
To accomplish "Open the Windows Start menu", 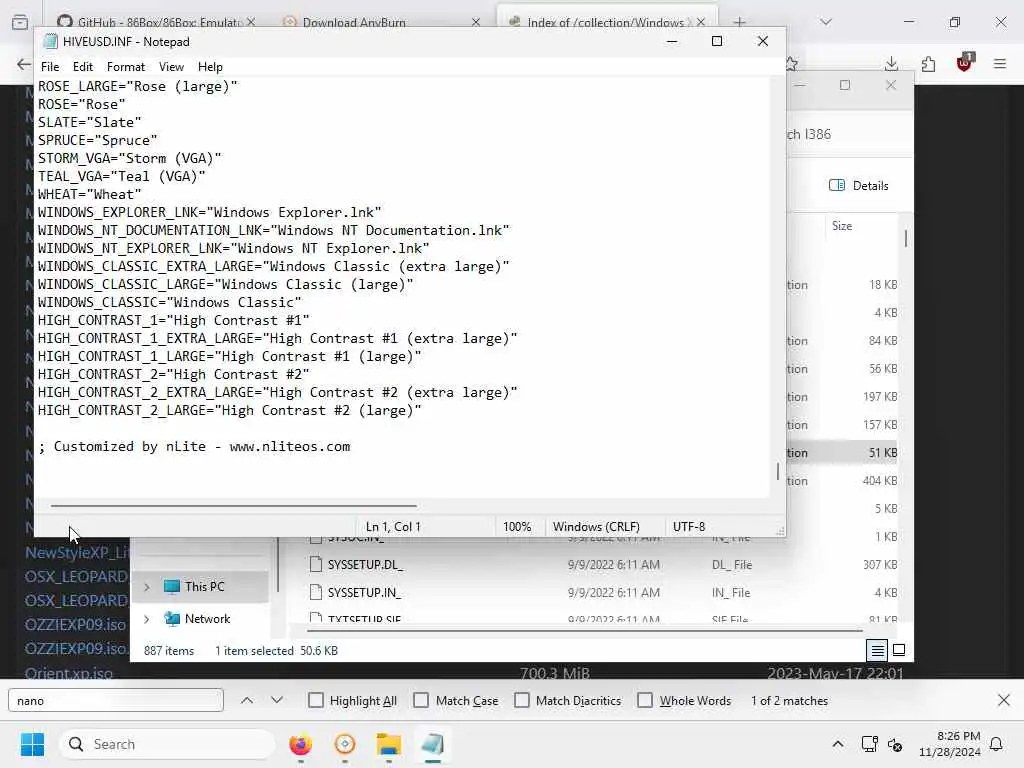I will [x=32, y=744].
